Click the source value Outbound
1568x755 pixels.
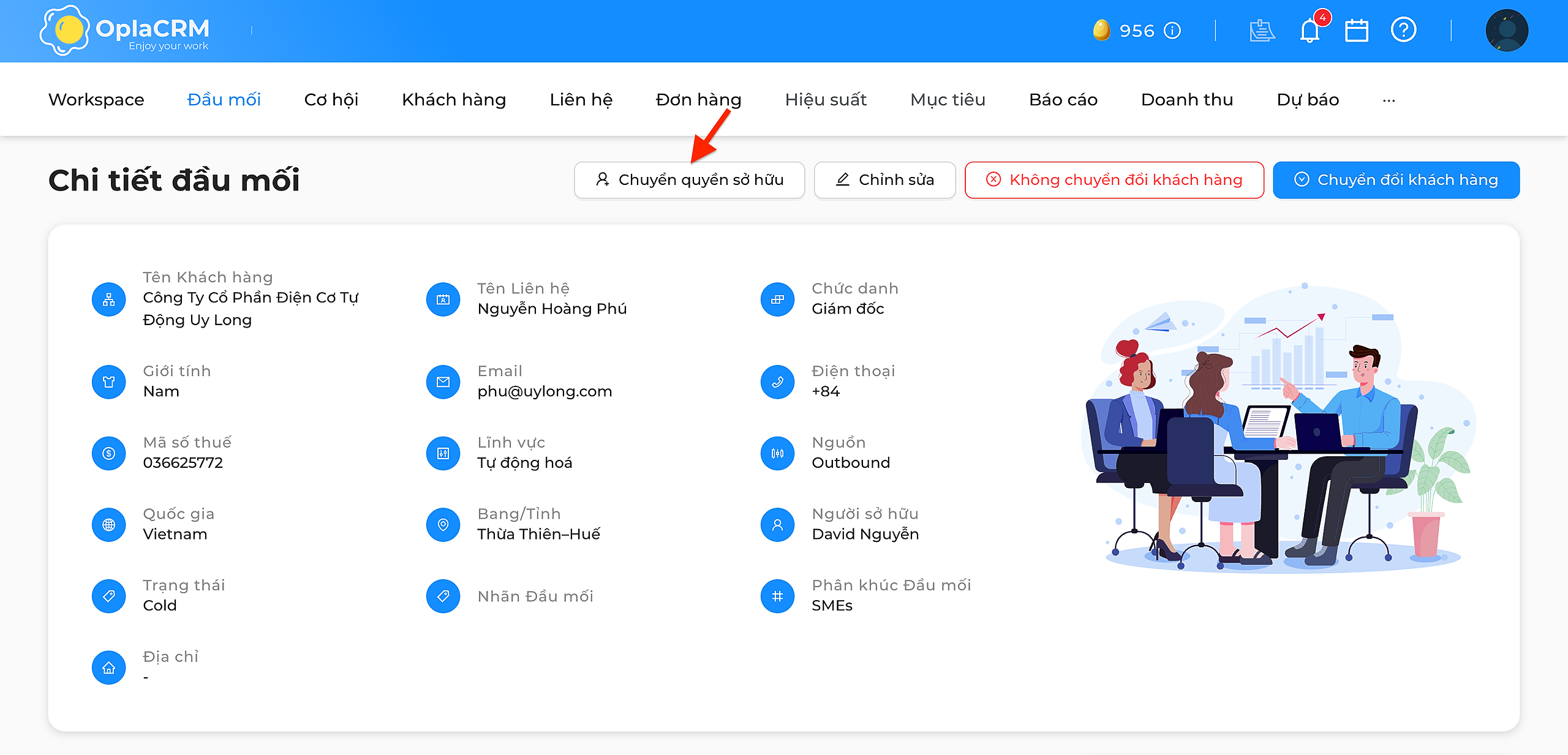coord(851,462)
